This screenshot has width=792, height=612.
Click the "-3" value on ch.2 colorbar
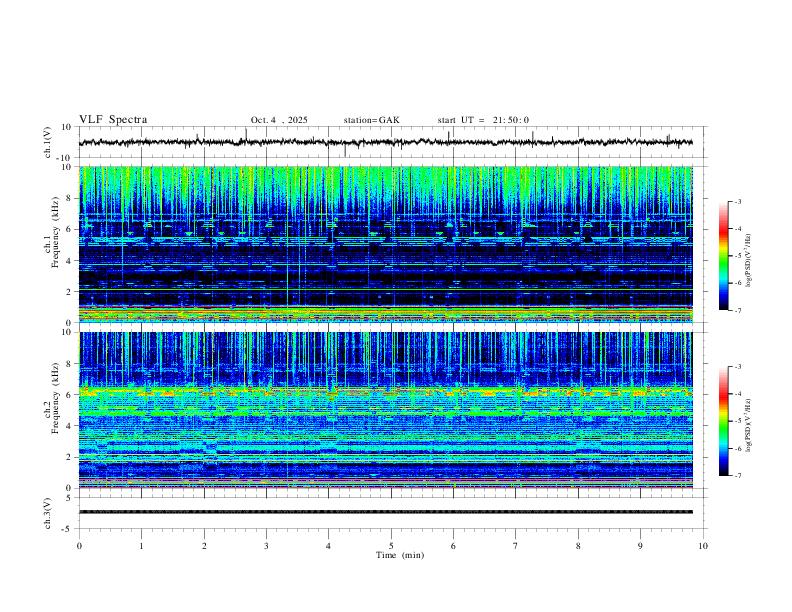(x=738, y=367)
